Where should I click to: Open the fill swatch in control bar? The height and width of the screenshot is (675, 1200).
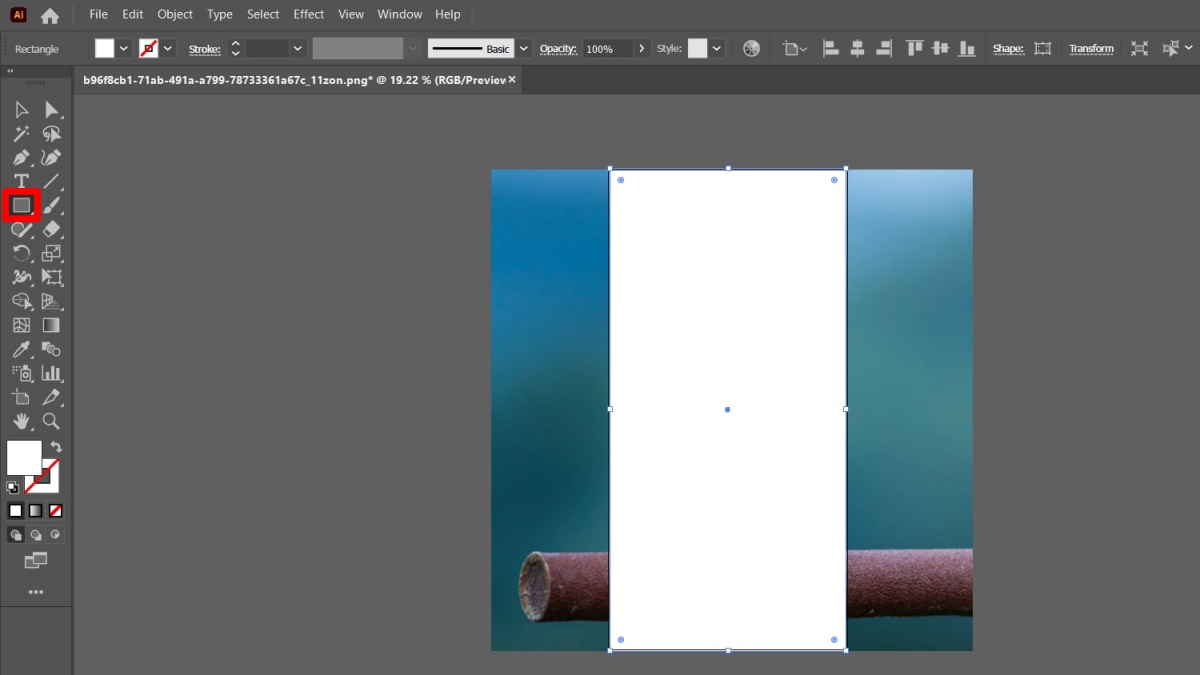[105, 48]
